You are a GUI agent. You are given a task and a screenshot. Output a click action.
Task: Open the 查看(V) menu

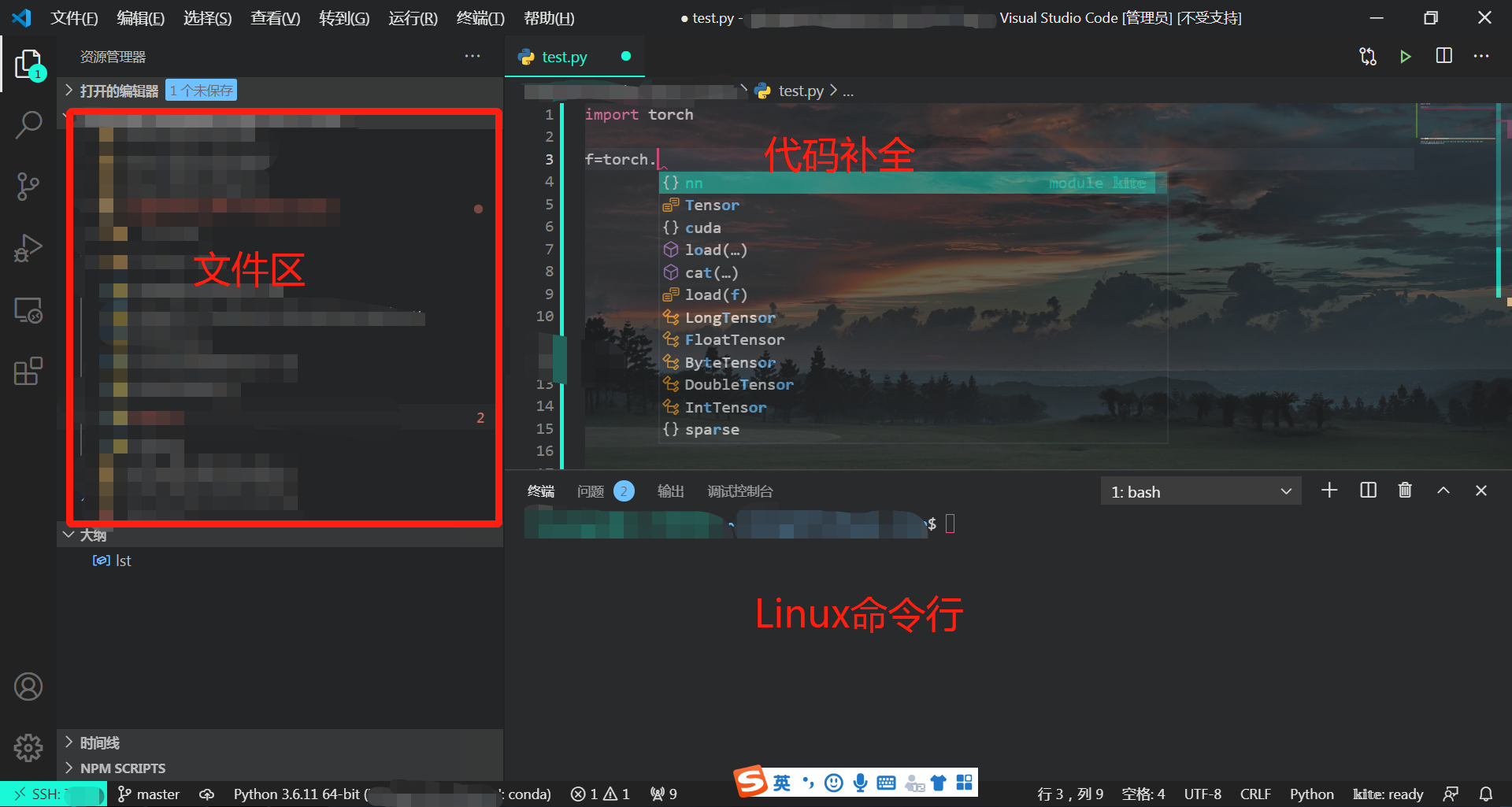coord(275,18)
